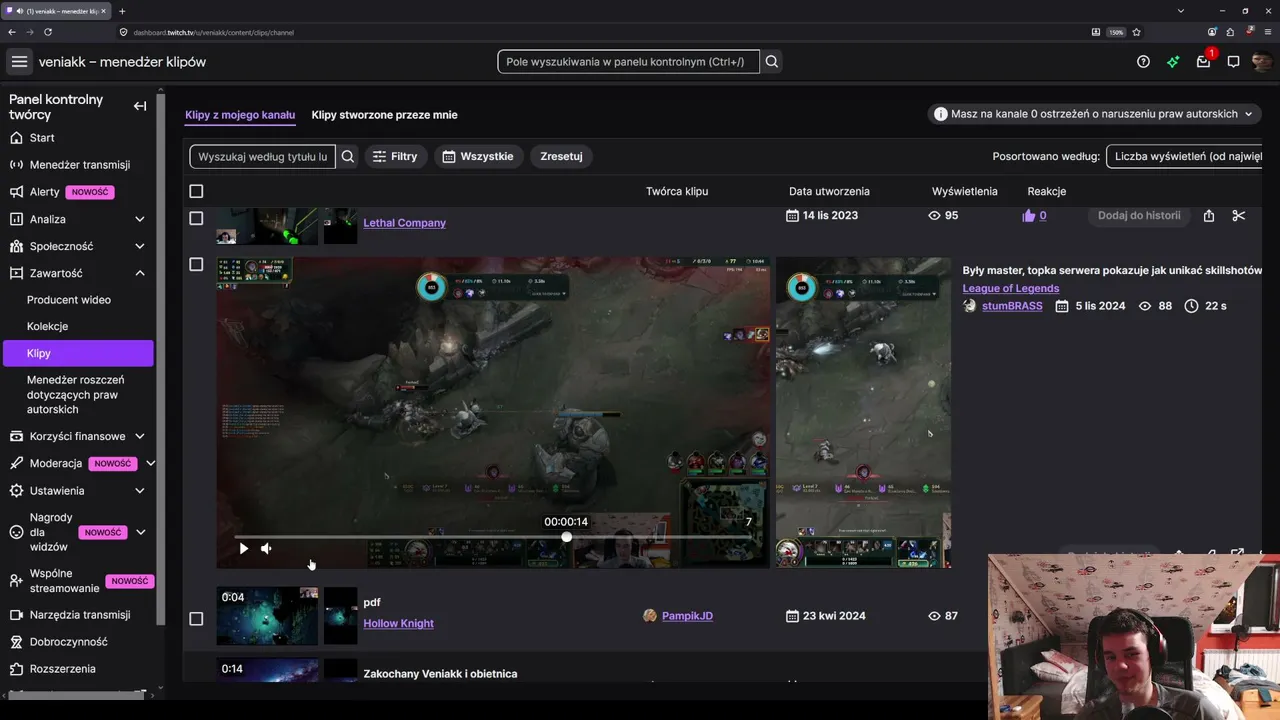
Task: List all browser tabs with the chevron
Action: coord(1181,11)
